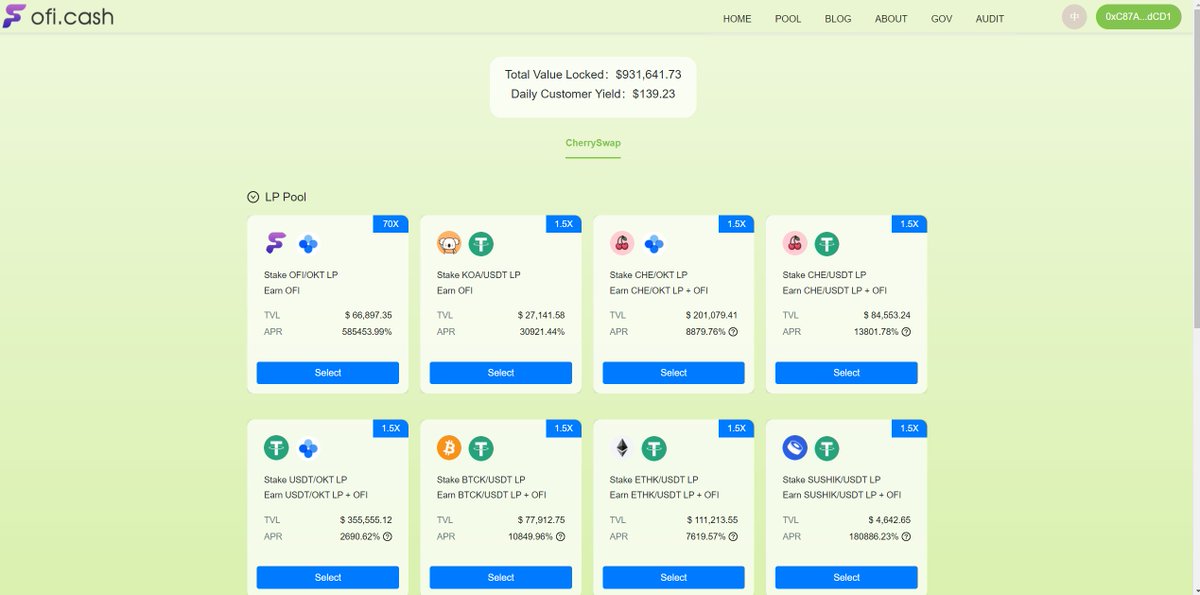Viewport: 1200px width, 595px height.
Task: Click the 'Stake OFI/OKT LP' text
Action: click(x=301, y=275)
